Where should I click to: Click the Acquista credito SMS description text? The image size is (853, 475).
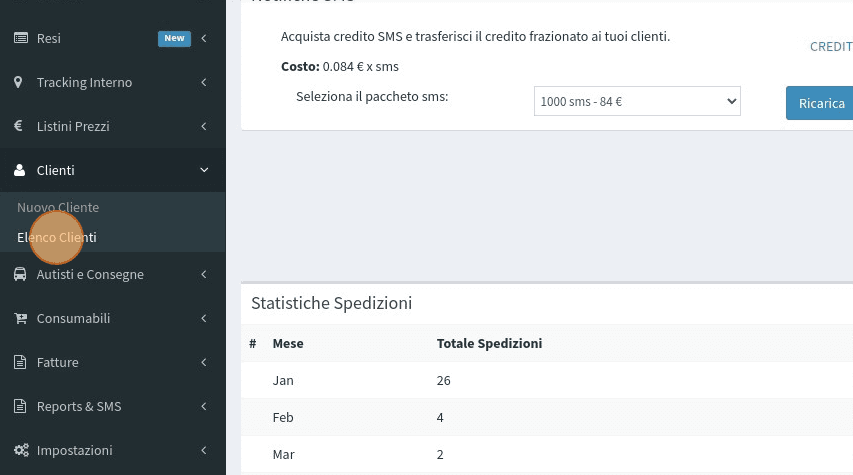click(x=475, y=36)
